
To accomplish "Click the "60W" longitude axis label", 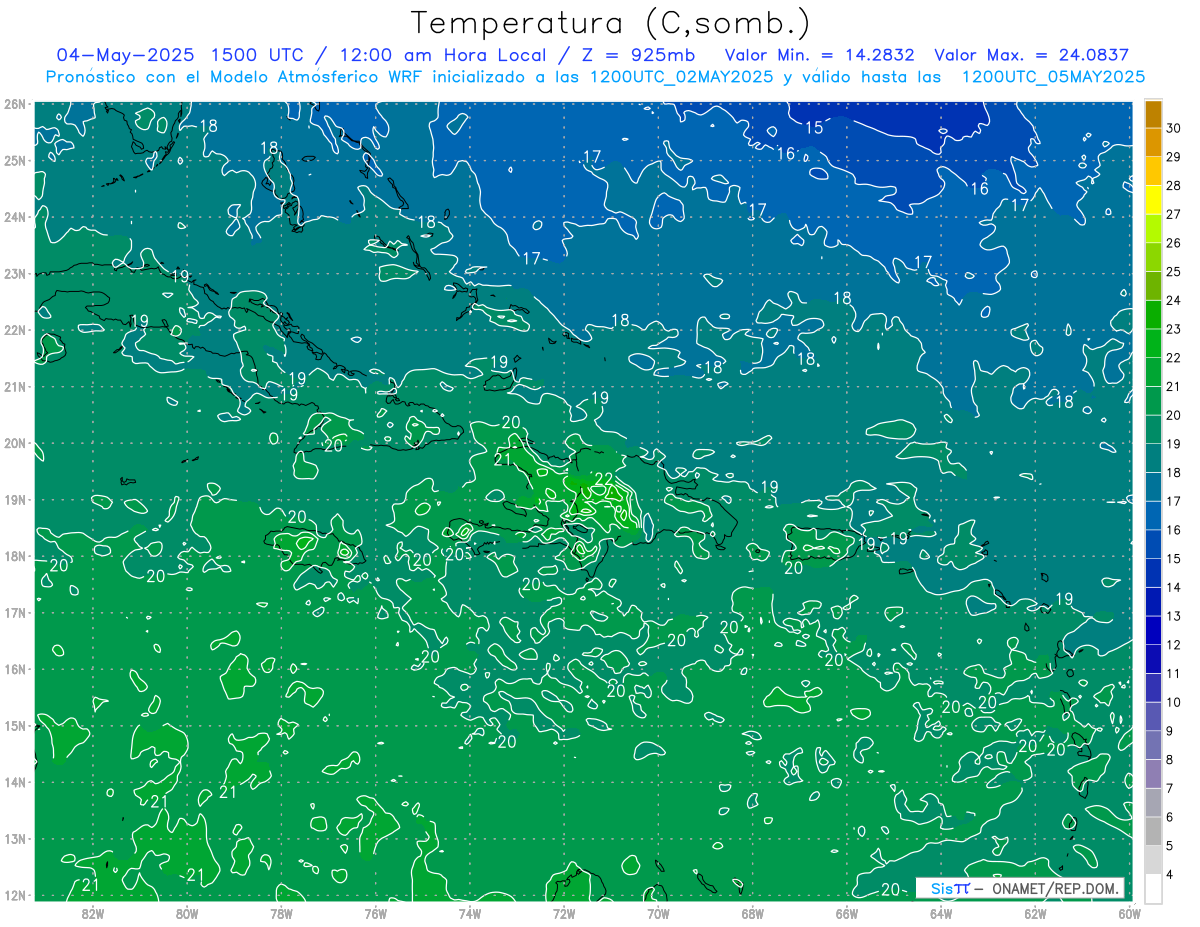I will click(x=1129, y=912).
